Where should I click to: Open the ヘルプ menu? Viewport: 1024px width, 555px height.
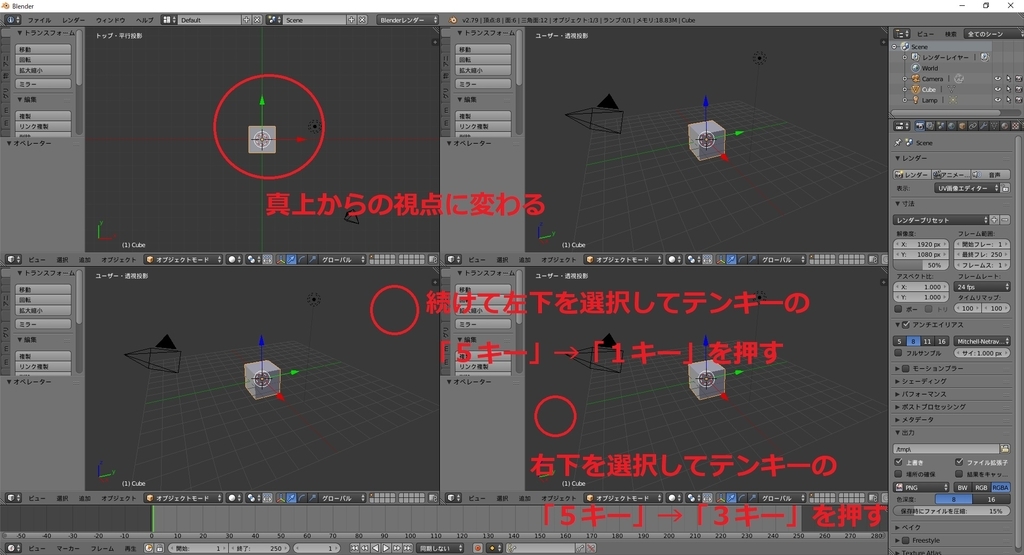coord(144,20)
